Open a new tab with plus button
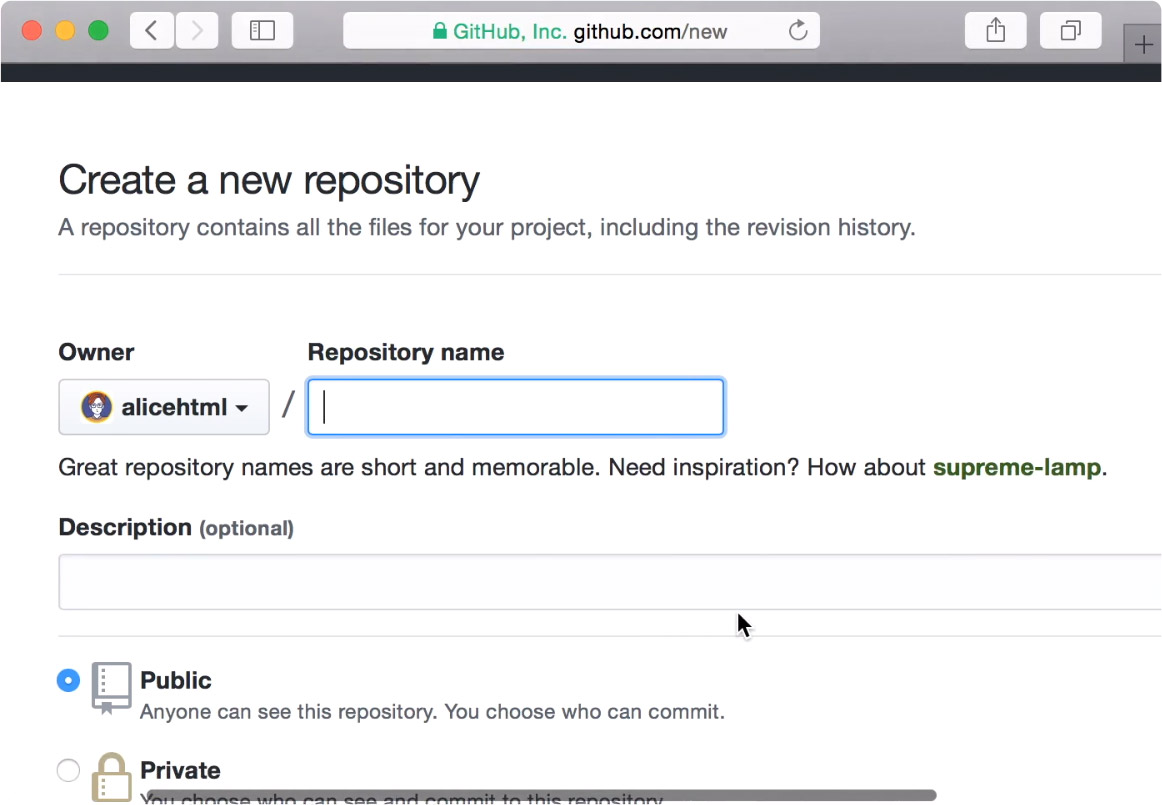This screenshot has width=1162, height=805. click(1143, 45)
